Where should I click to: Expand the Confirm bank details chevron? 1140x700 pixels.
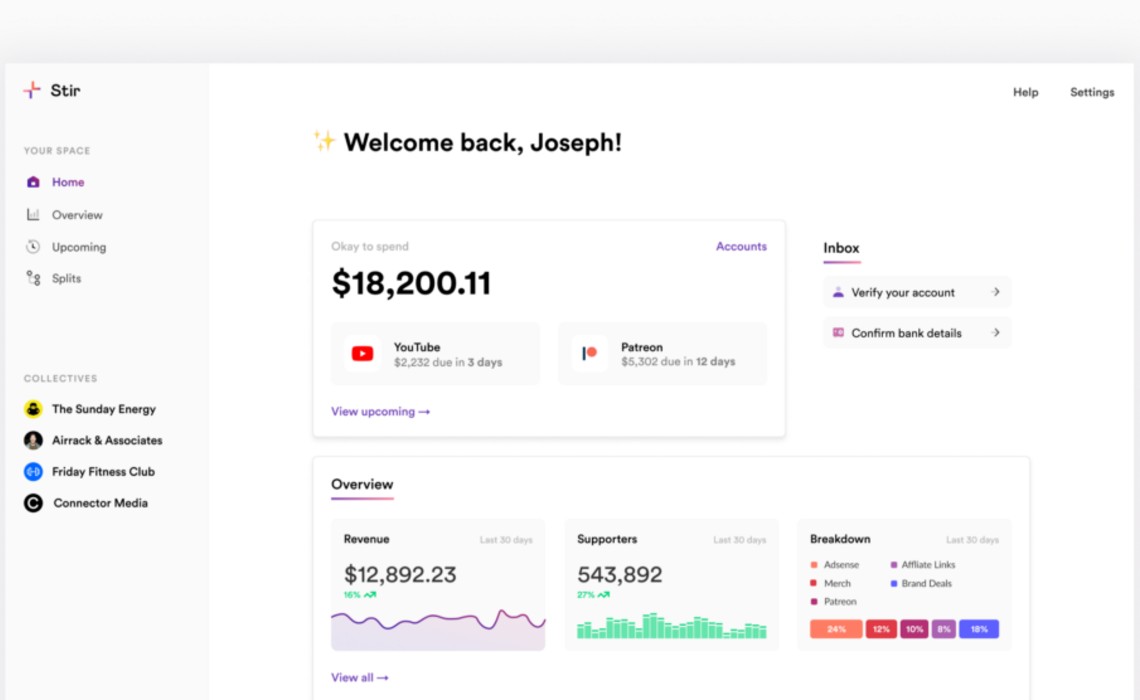(996, 333)
